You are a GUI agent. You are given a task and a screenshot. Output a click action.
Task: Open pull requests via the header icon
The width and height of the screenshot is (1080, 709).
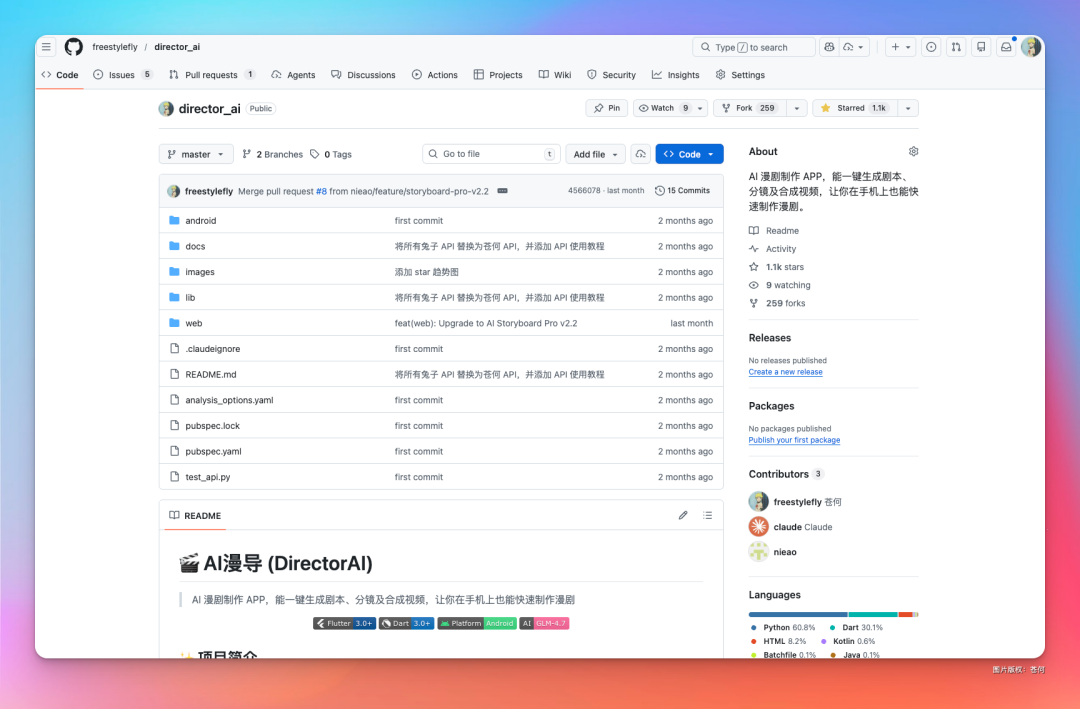coord(956,46)
